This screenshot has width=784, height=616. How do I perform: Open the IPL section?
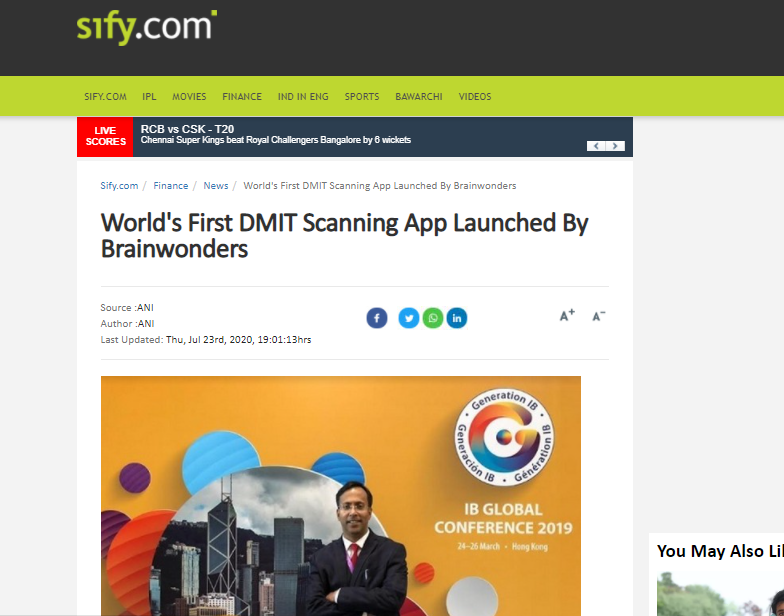pyautogui.click(x=149, y=96)
